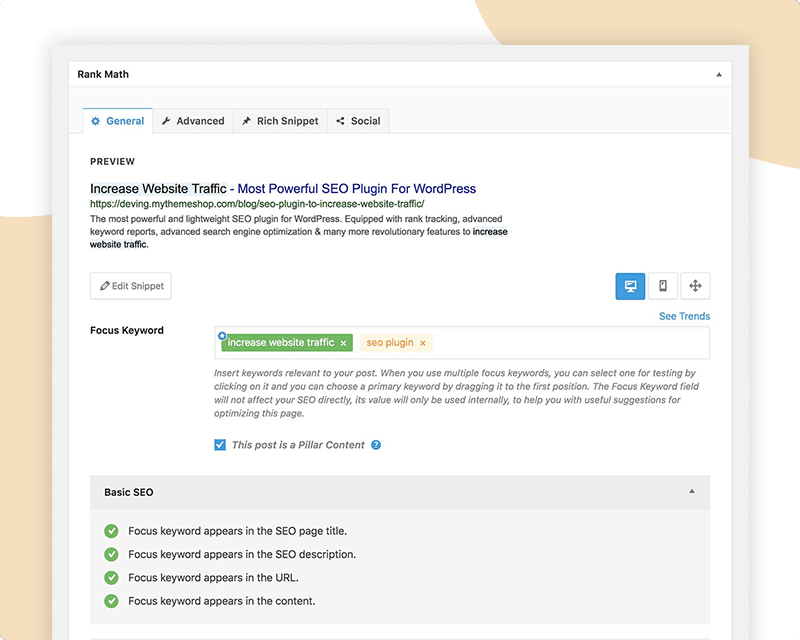Click the Rich Snippet pin icon
Viewport: 800px width, 640px height.
[x=246, y=121]
